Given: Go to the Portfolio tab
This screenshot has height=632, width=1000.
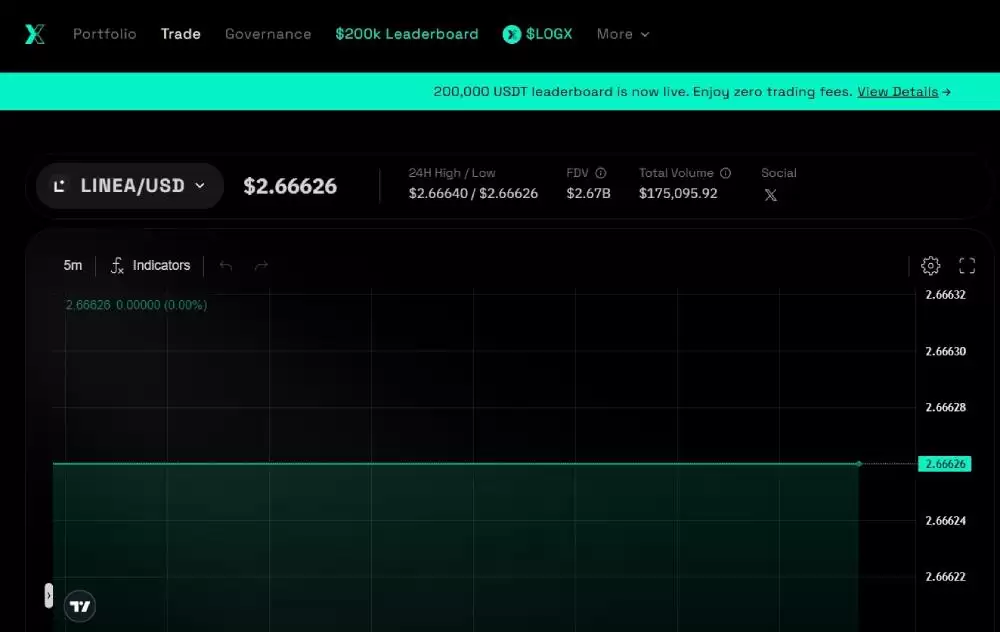Looking at the screenshot, I should click(x=104, y=34).
